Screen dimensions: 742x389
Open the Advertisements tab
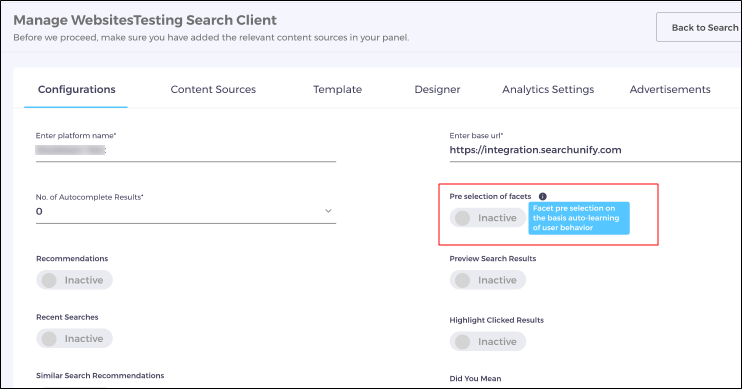pyautogui.click(x=670, y=89)
